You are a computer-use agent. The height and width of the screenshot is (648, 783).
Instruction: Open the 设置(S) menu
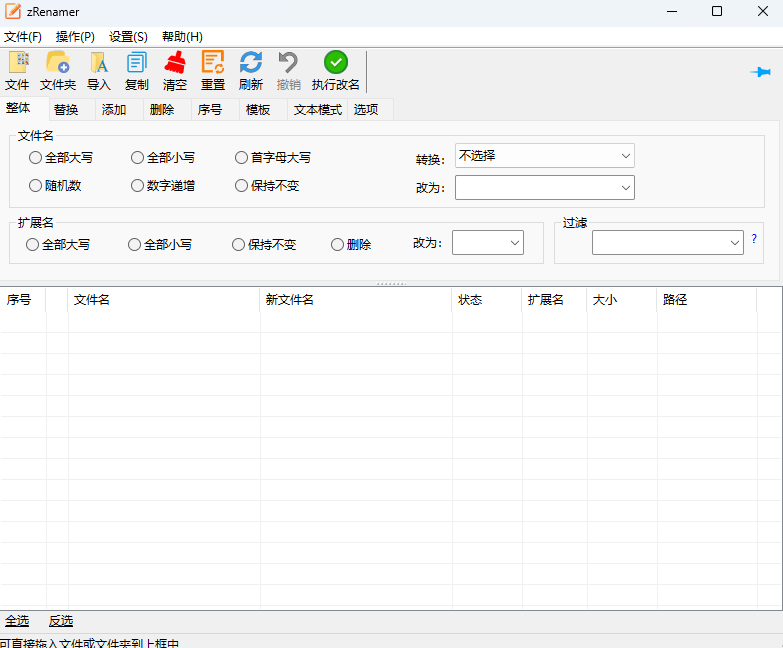pos(128,37)
